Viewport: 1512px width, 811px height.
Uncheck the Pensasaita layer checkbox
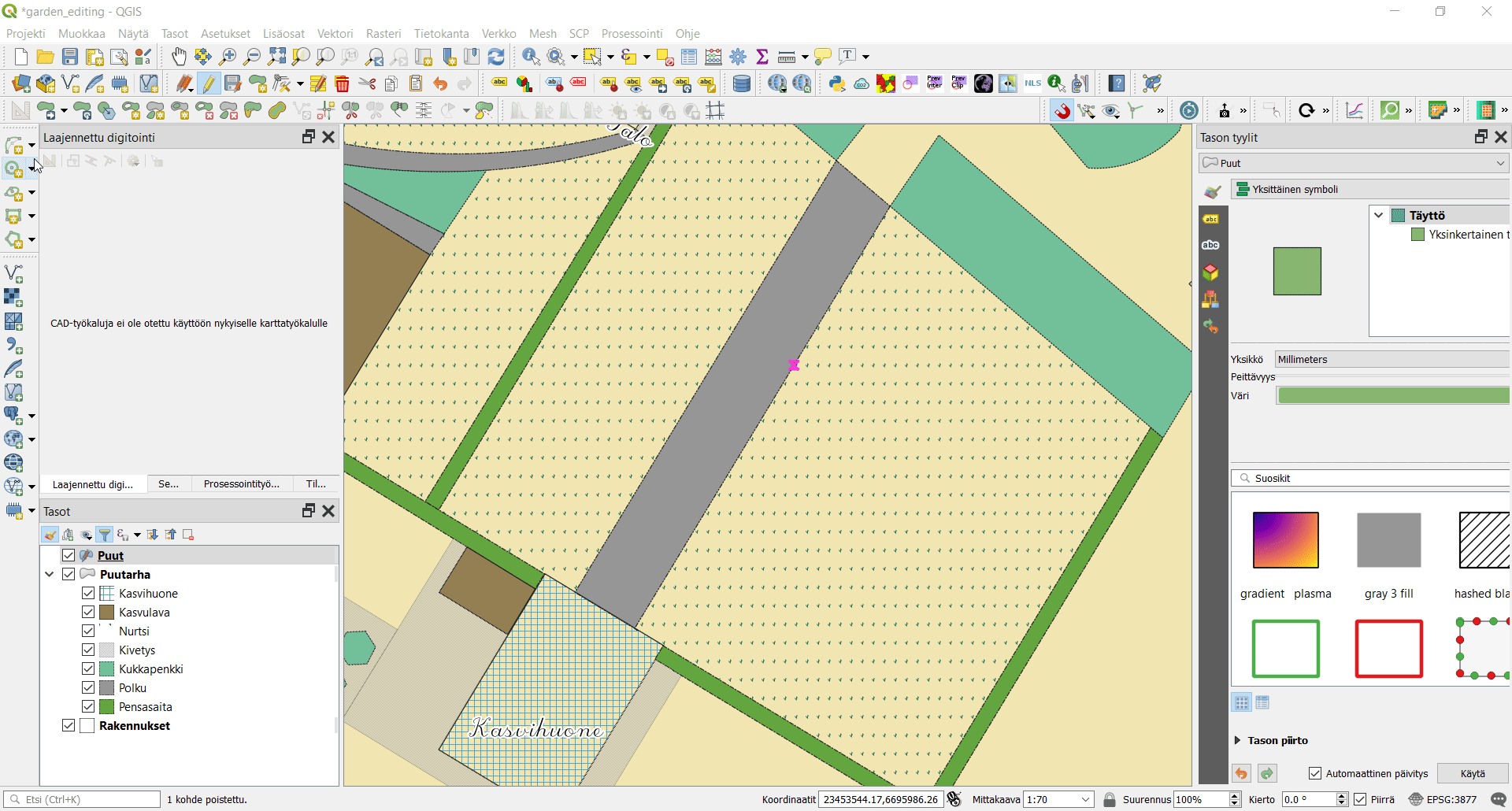point(88,707)
